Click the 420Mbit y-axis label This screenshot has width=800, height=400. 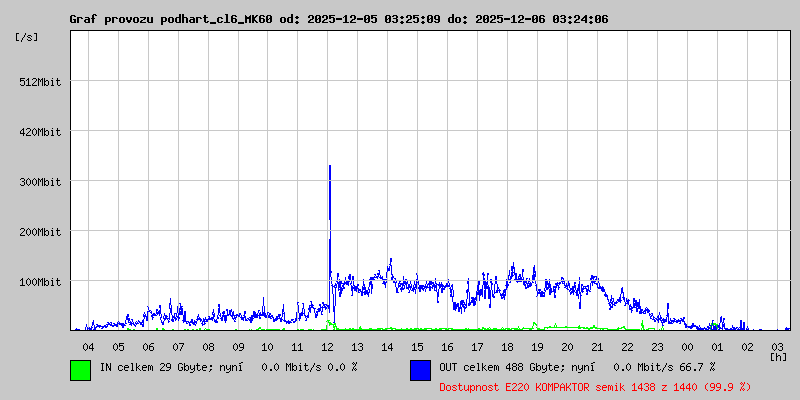click(x=40, y=132)
